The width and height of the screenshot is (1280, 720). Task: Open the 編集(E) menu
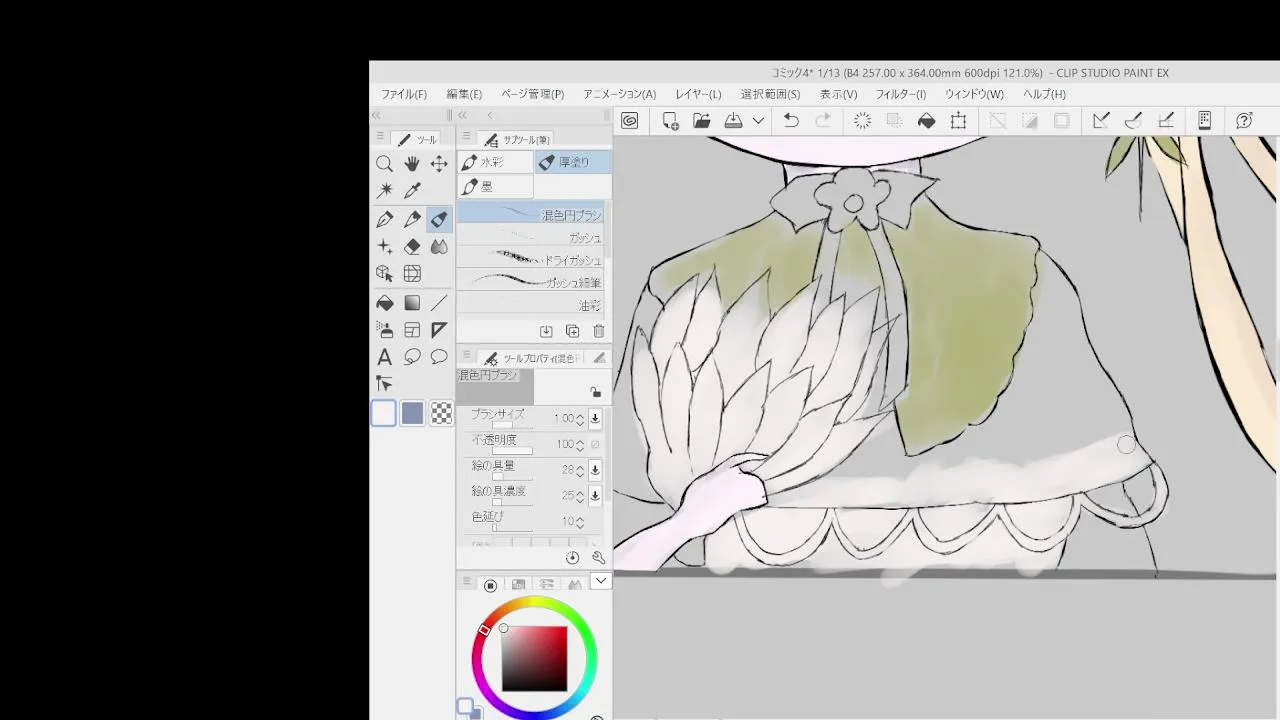464,94
